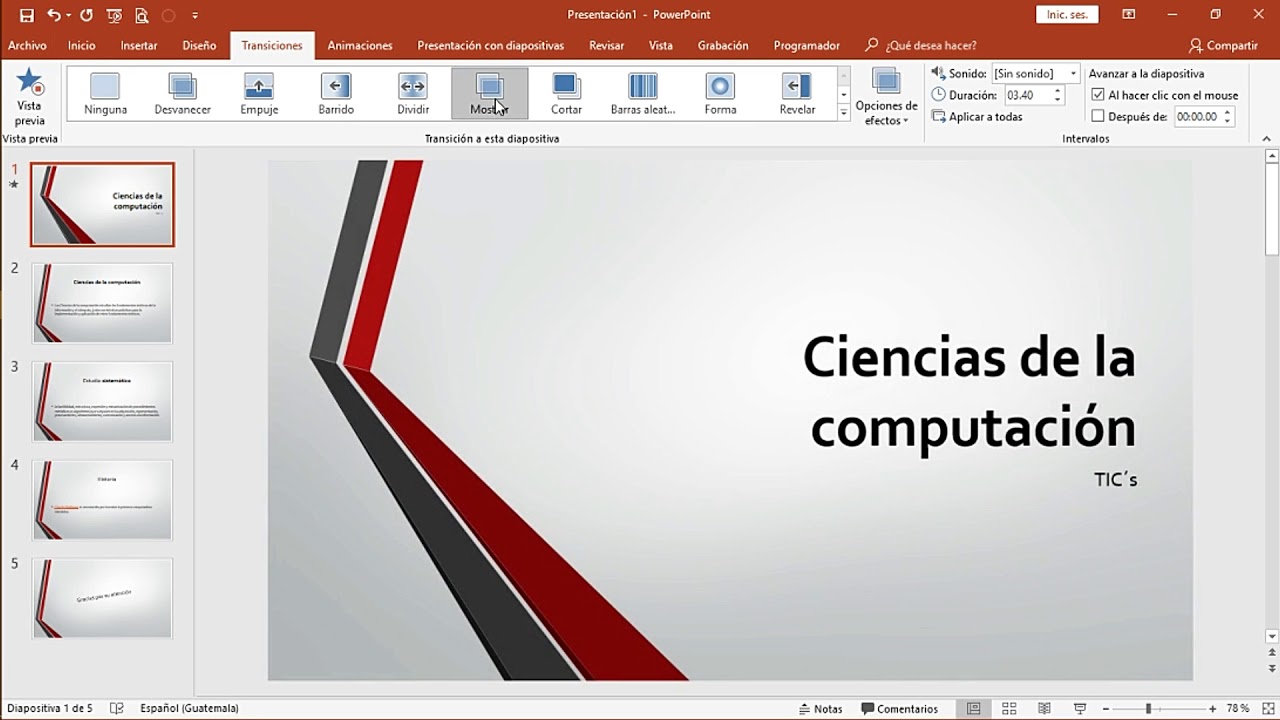The image size is (1280, 720).
Task: Decrease the Después de time value
Action: 1228,121
